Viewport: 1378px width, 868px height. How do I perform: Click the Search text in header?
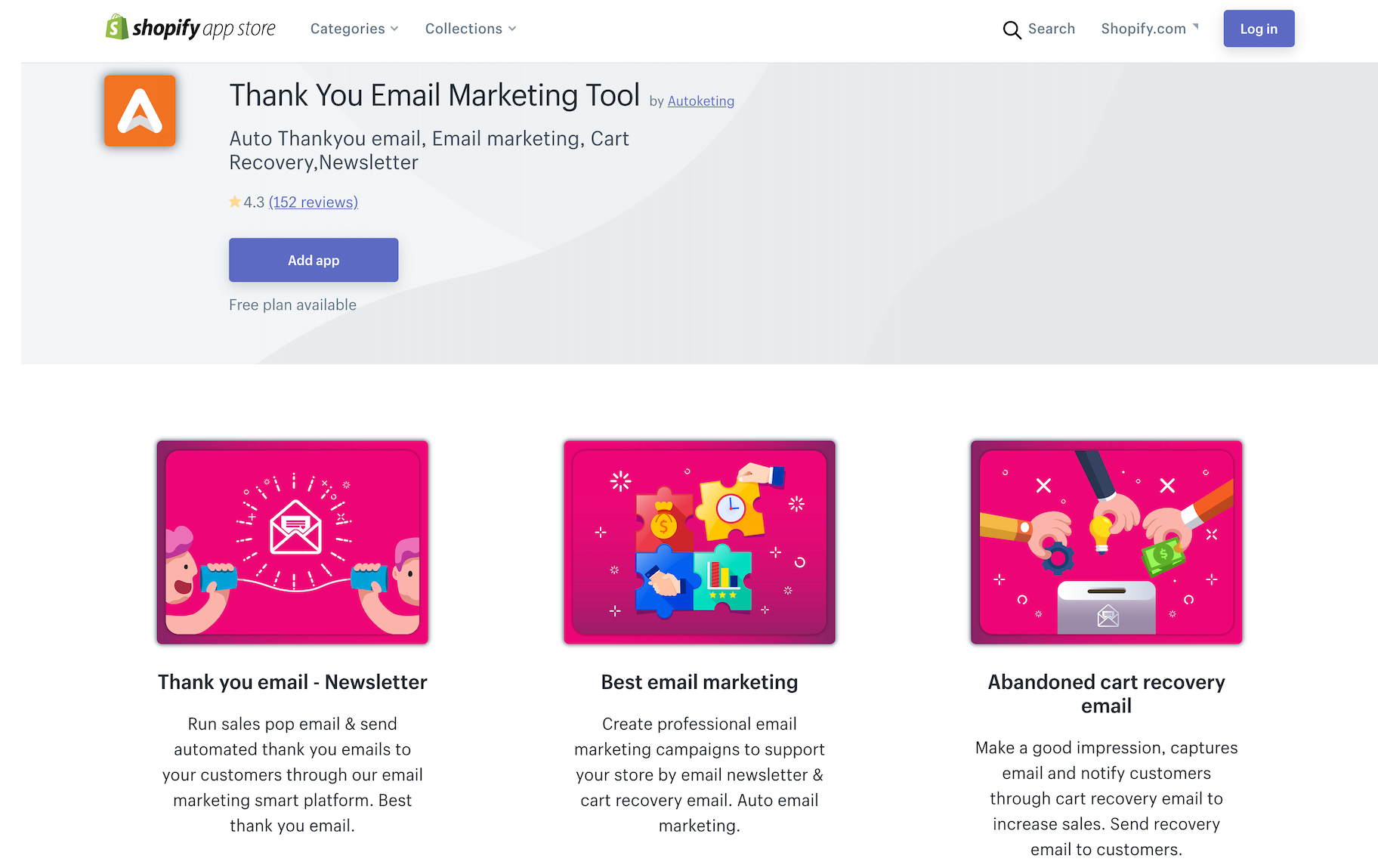pyautogui.click(x=1051, y=29)
